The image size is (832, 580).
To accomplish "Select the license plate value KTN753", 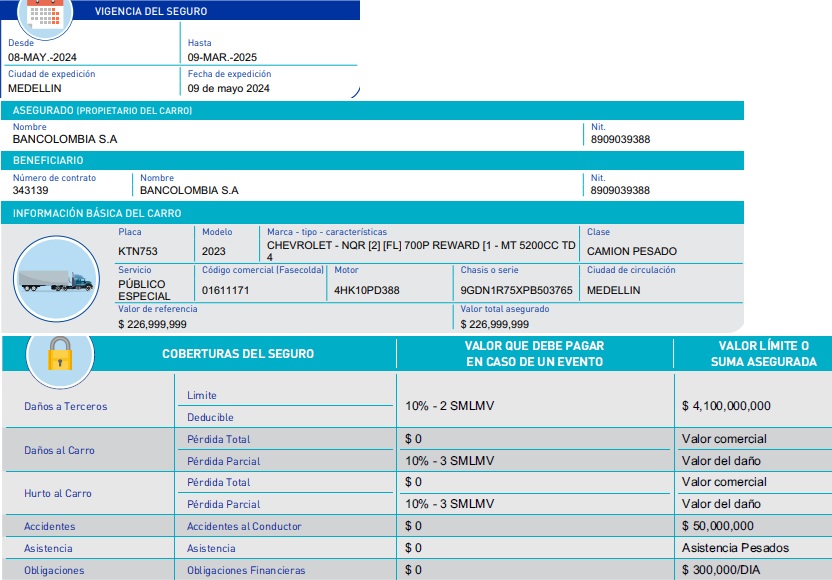I will coord(137,251).
